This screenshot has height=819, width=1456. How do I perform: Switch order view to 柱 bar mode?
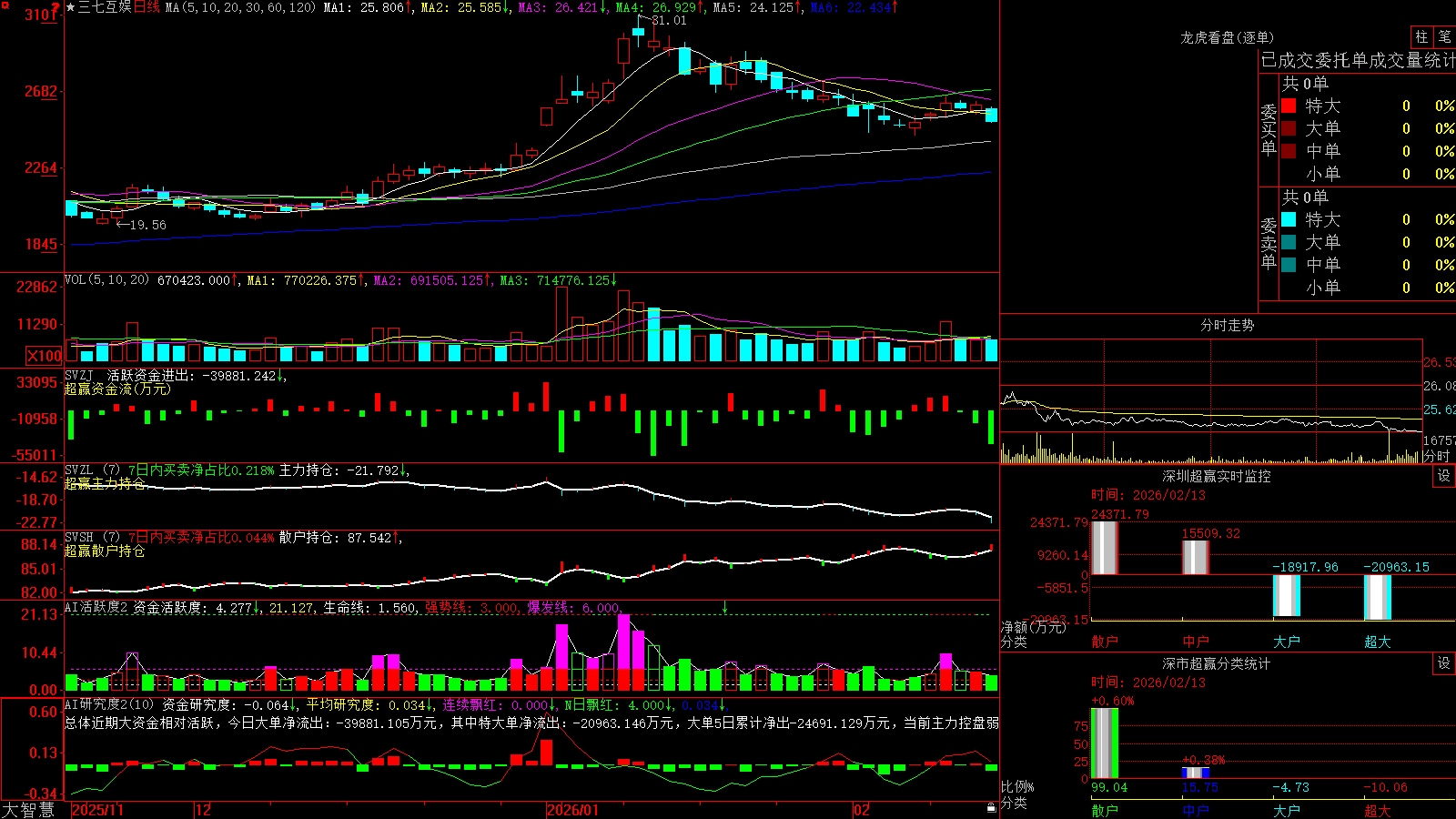1421,36
